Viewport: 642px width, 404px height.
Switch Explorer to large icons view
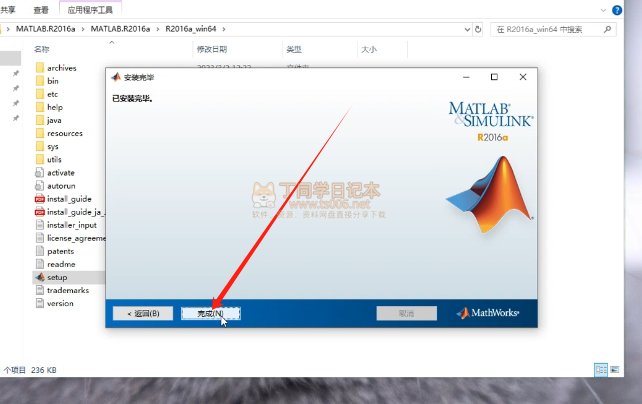coord(615,370)
